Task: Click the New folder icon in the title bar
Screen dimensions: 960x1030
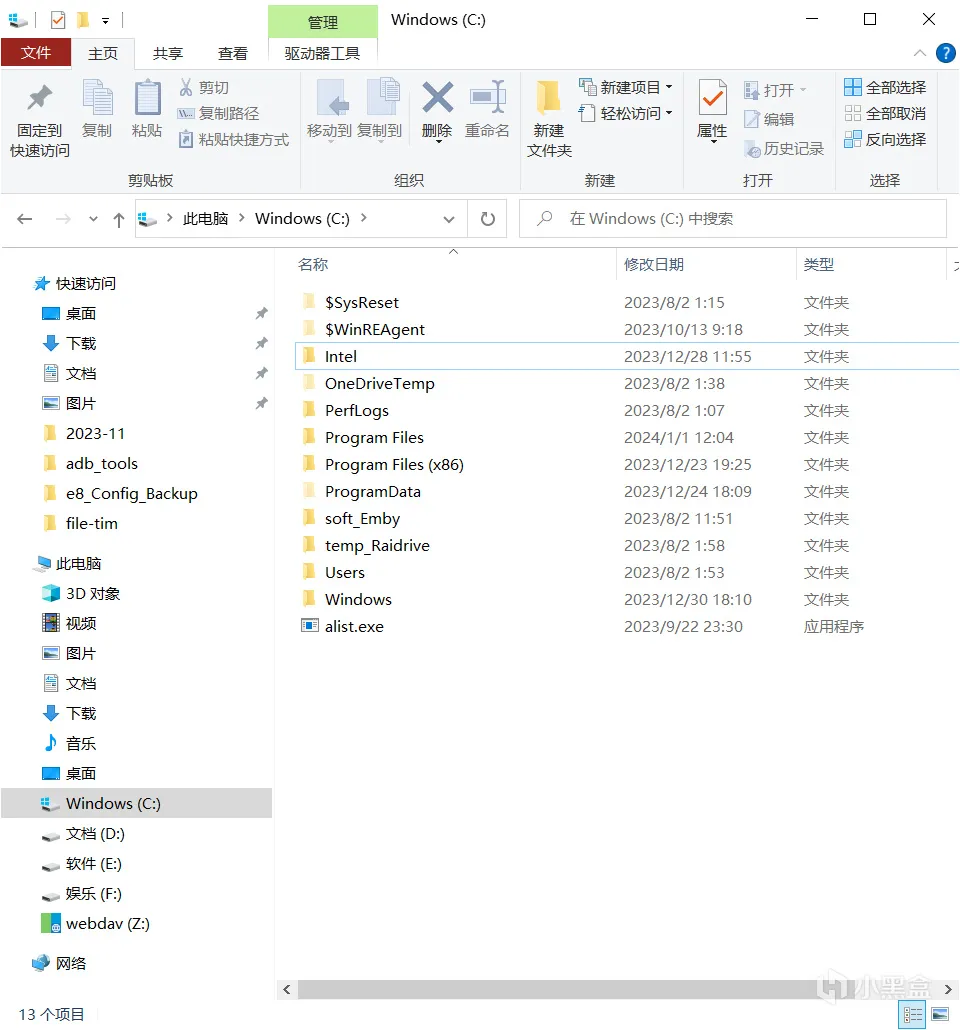Action: pos(83,20)
